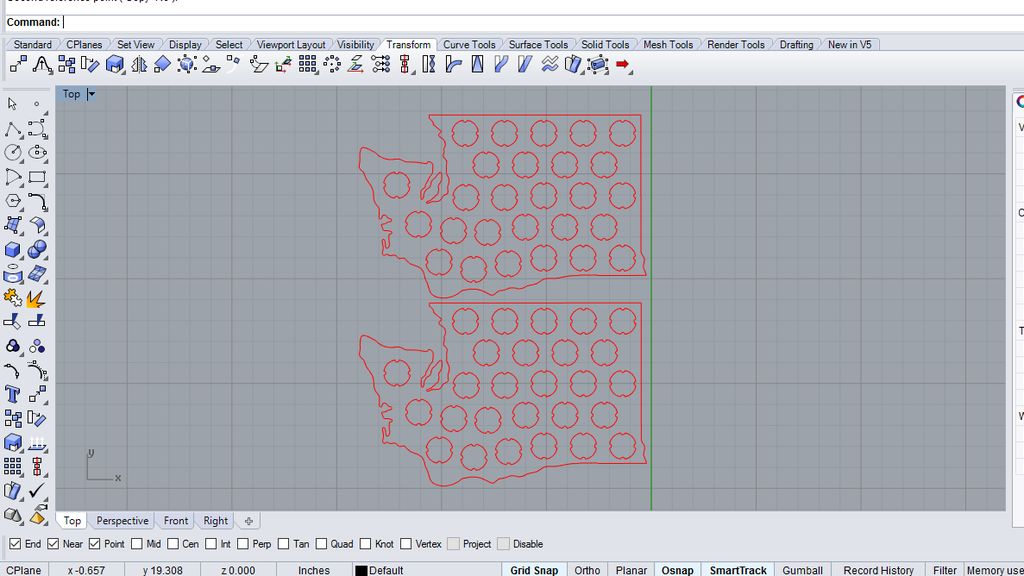Choose the Single Point tool
The height and width of the screenshot is (576, 1024).
pos(37,104)
